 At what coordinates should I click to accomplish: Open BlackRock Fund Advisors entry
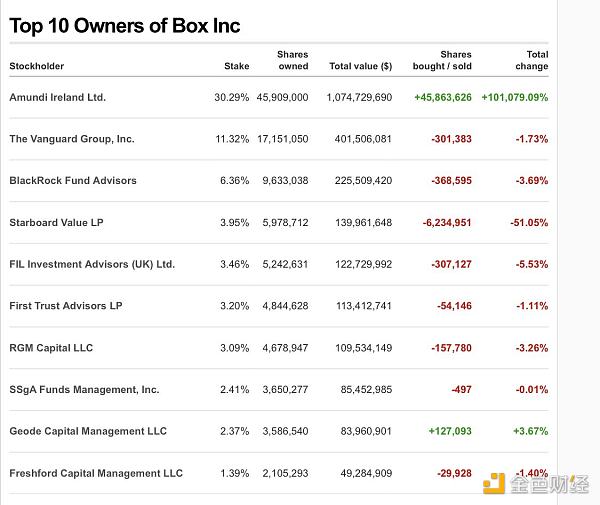coord(72,181)
